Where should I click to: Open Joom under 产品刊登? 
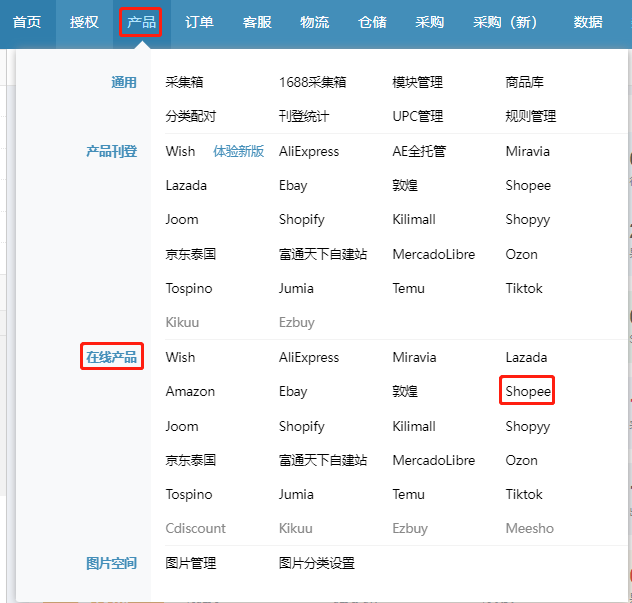point(182,220)
